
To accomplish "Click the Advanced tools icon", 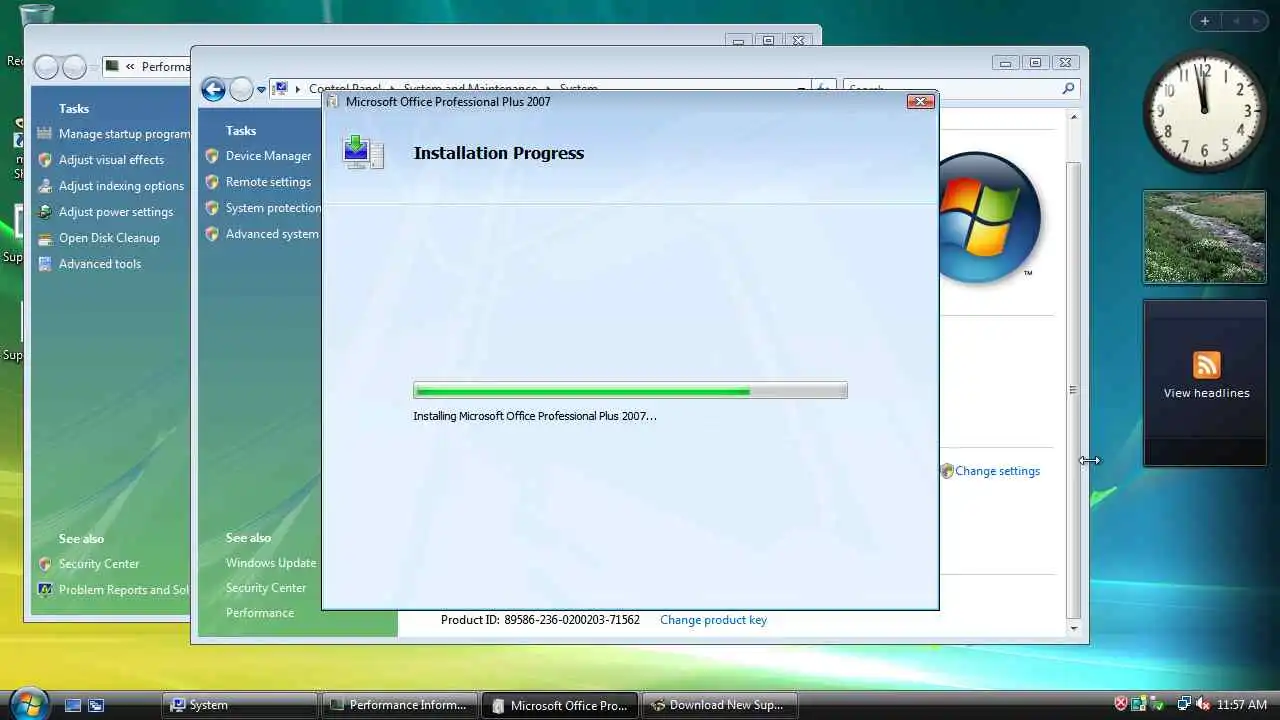I will pyautogui.click(x=44, y=264).
